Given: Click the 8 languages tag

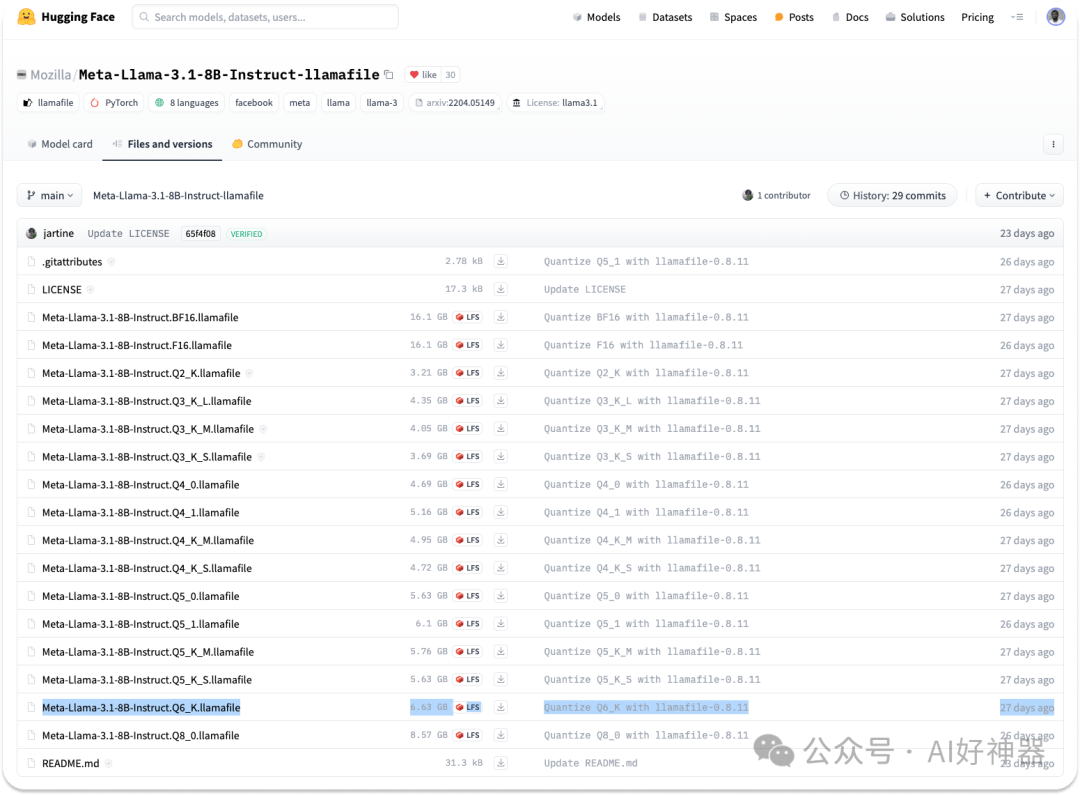Looking at the screenshot, I should coord(187,103).
